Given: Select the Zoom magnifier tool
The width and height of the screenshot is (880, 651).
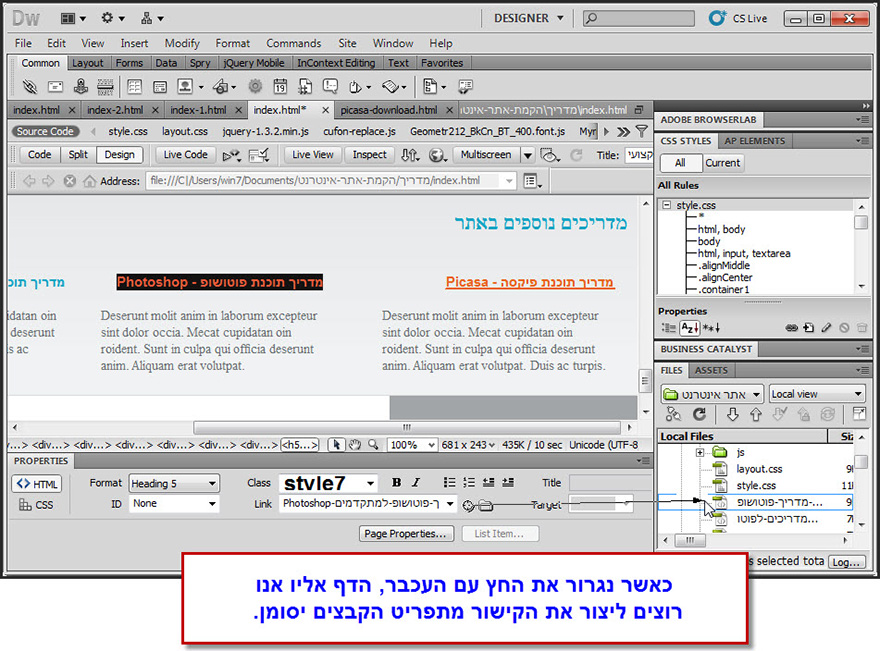Looking at the screenshot, I should pos(373,445).
